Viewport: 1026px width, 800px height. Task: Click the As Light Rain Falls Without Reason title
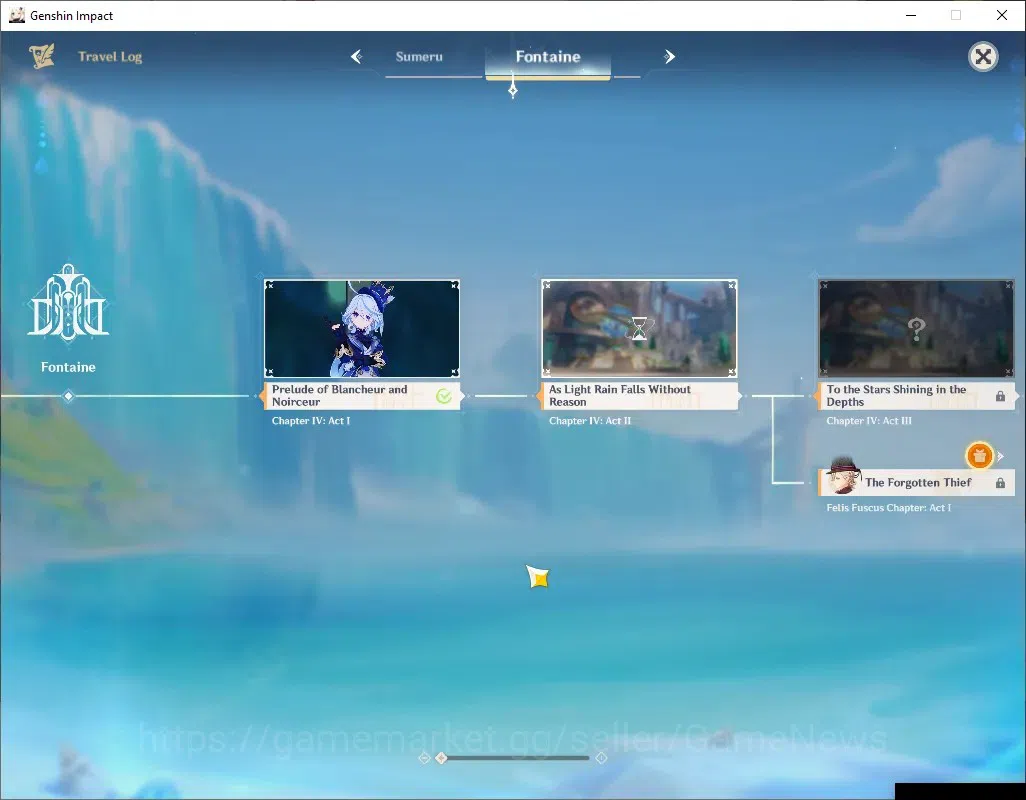click(620, 396)
